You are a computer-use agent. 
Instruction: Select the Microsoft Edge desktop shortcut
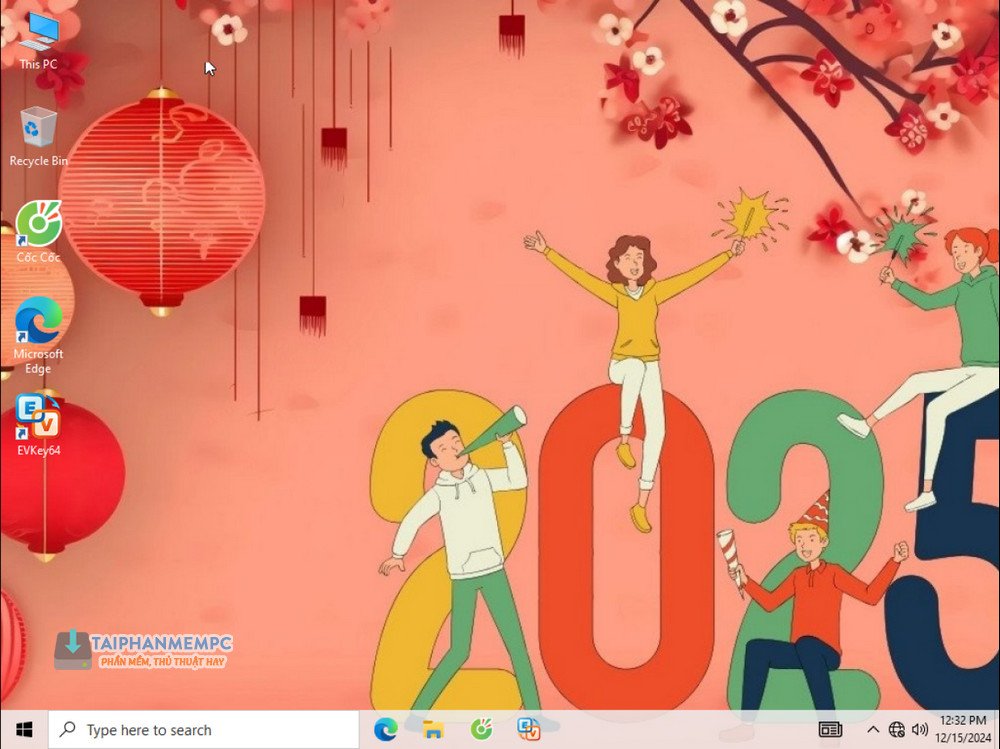click(x=38, y=333)
